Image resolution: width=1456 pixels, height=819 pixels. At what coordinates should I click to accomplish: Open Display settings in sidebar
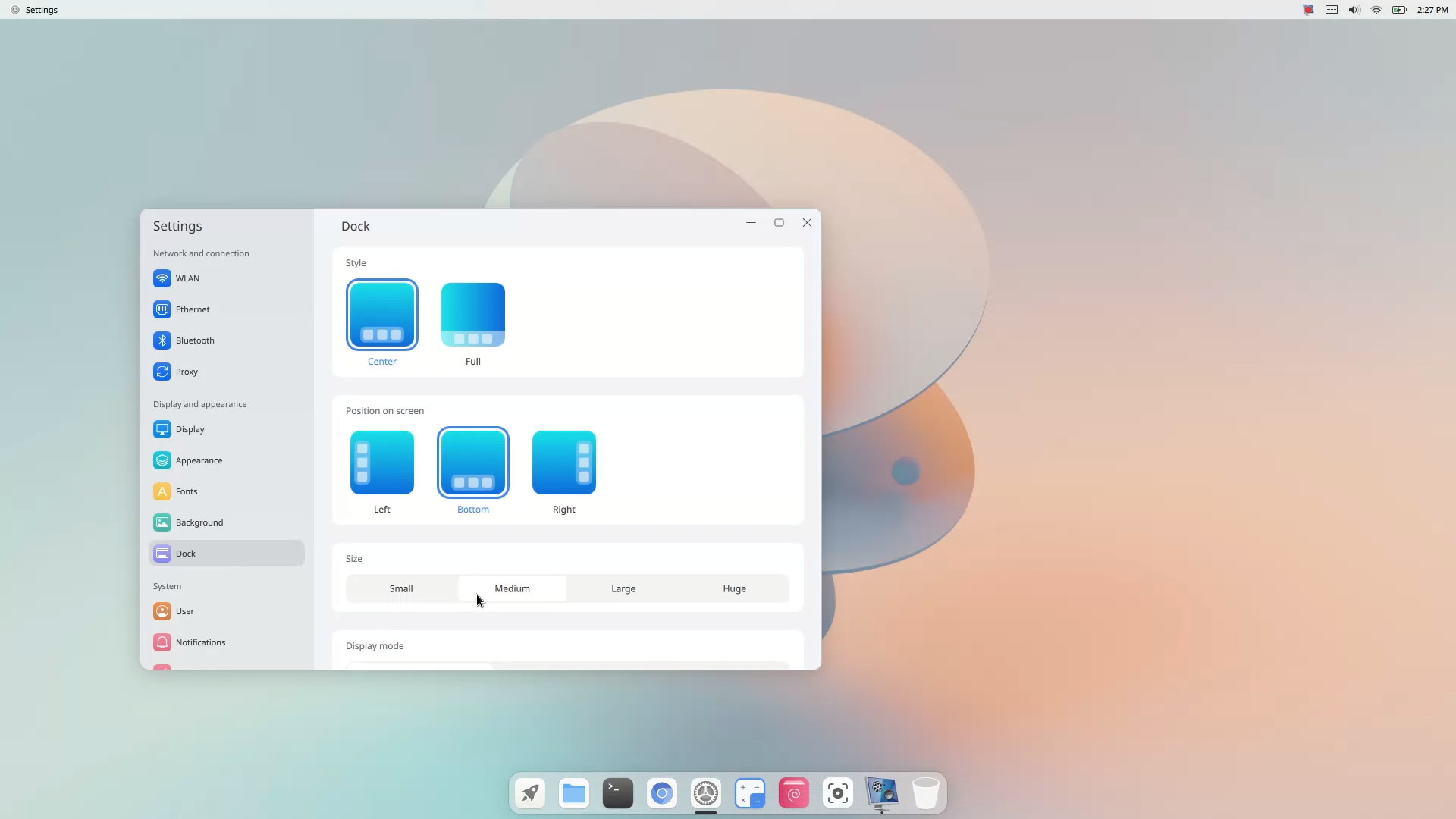[190, 429]
